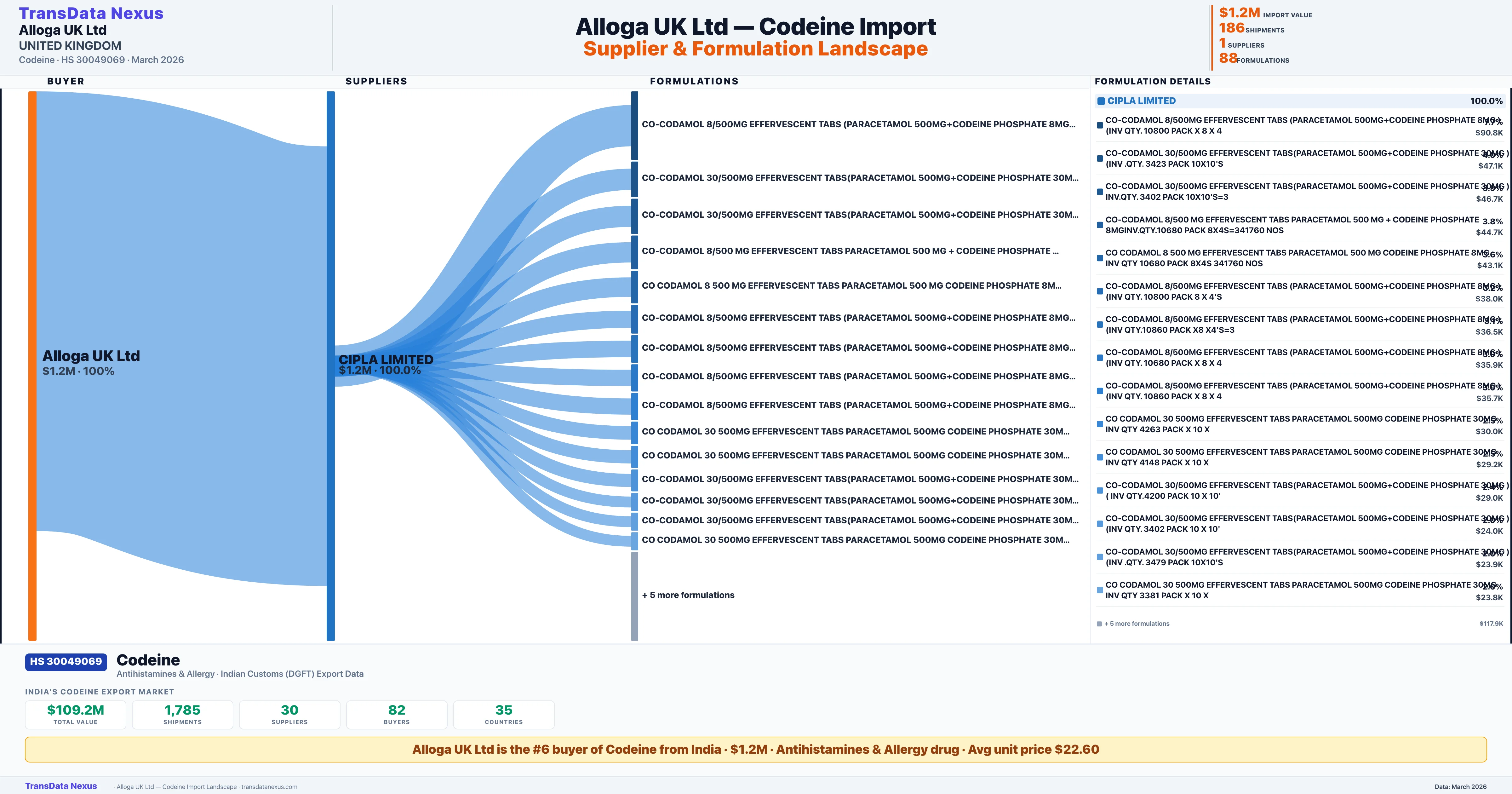Select the 1,785 Shipments stat card
This screenshot has height=794, width=1512.
tap(183, 714)
